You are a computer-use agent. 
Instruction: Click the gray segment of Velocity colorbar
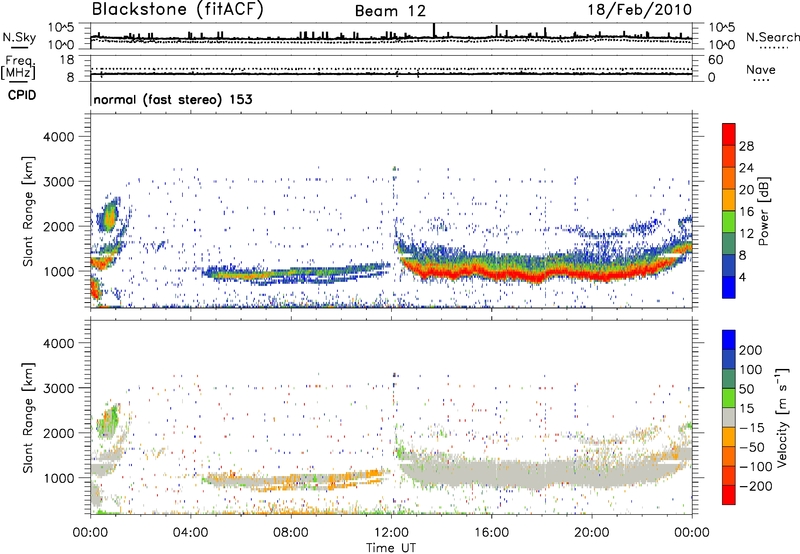pyautogui.click(x=729, y=417)
